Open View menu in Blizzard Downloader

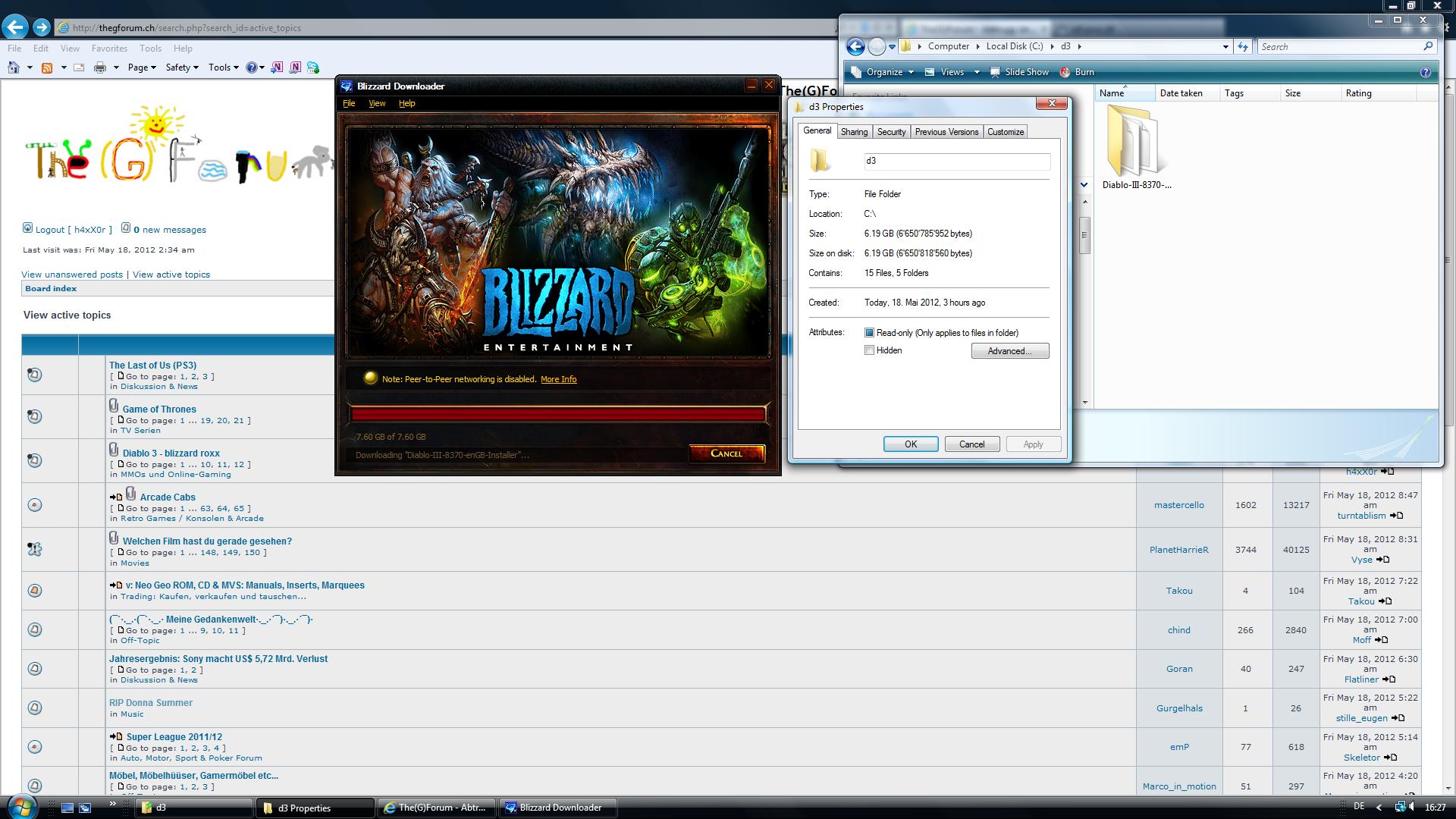point(377,103)
